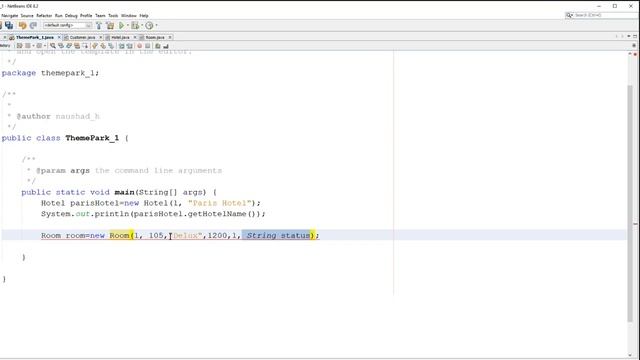The image size is (640, 360).
Task: Click Shift Line Left icon
Action: click(122, 46)
